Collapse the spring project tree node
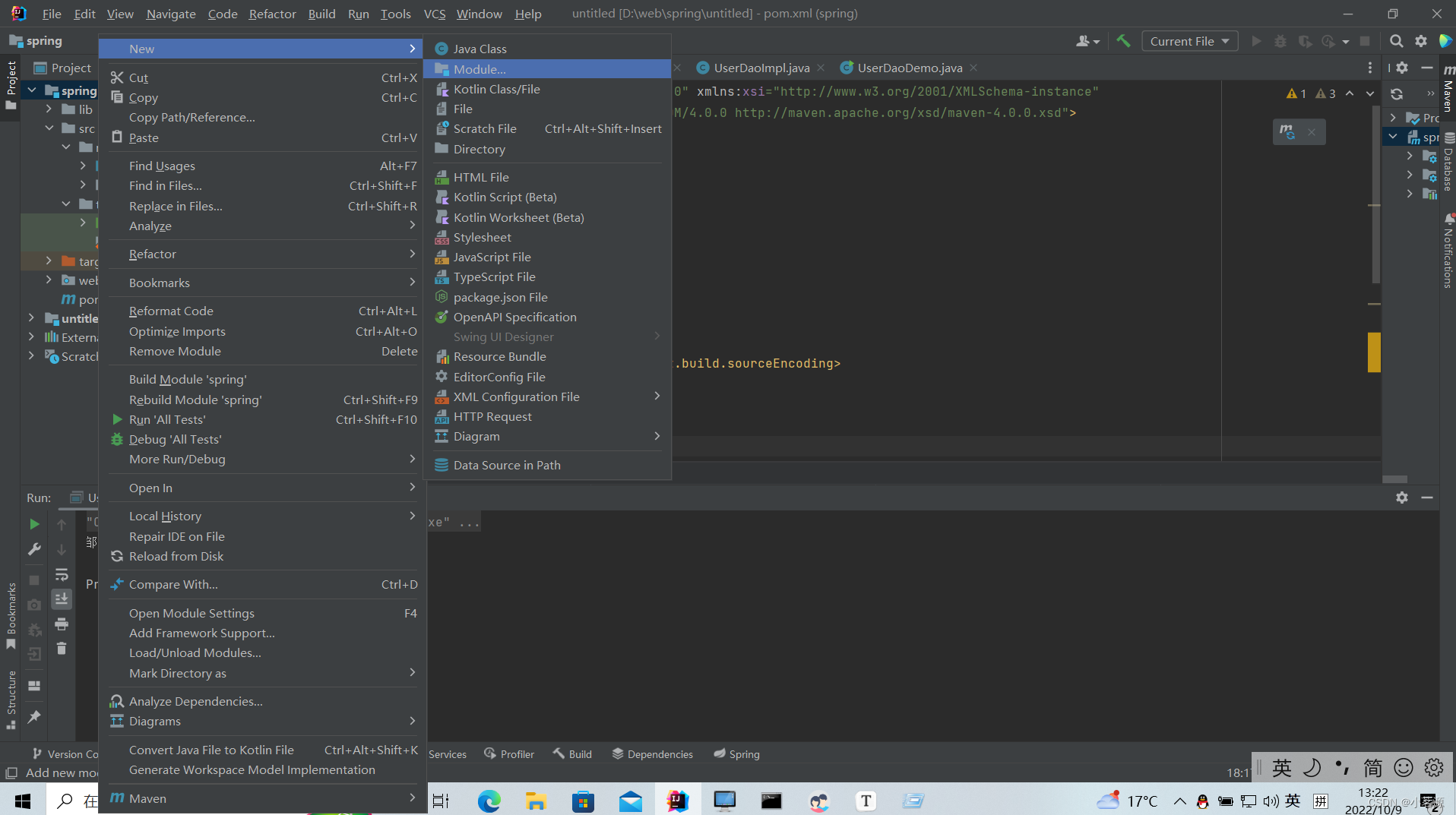The height and width of the screenshot is (815, 1456). point(32,90)
